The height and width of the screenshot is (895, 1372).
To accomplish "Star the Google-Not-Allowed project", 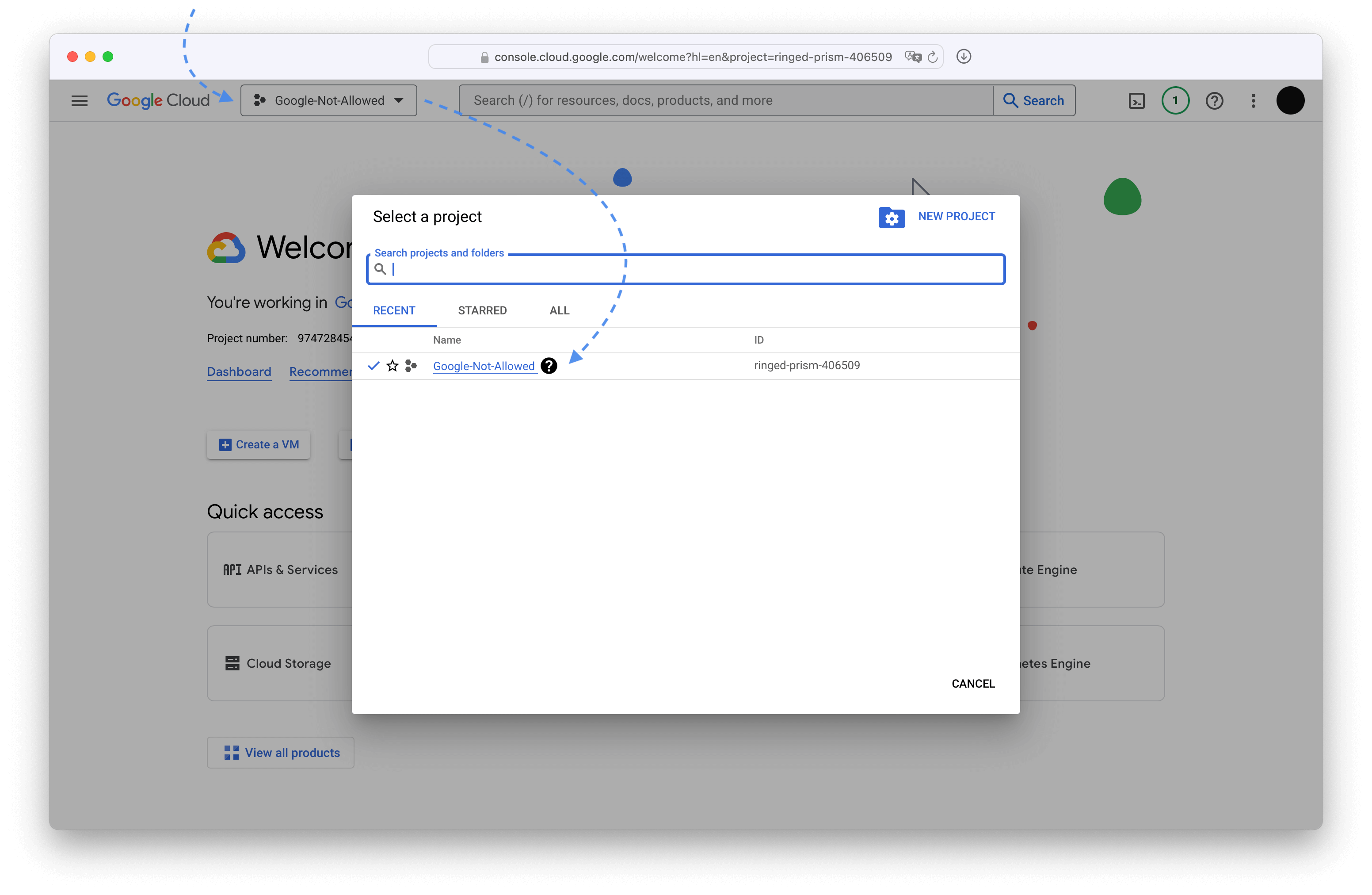I will pos(393,366).
